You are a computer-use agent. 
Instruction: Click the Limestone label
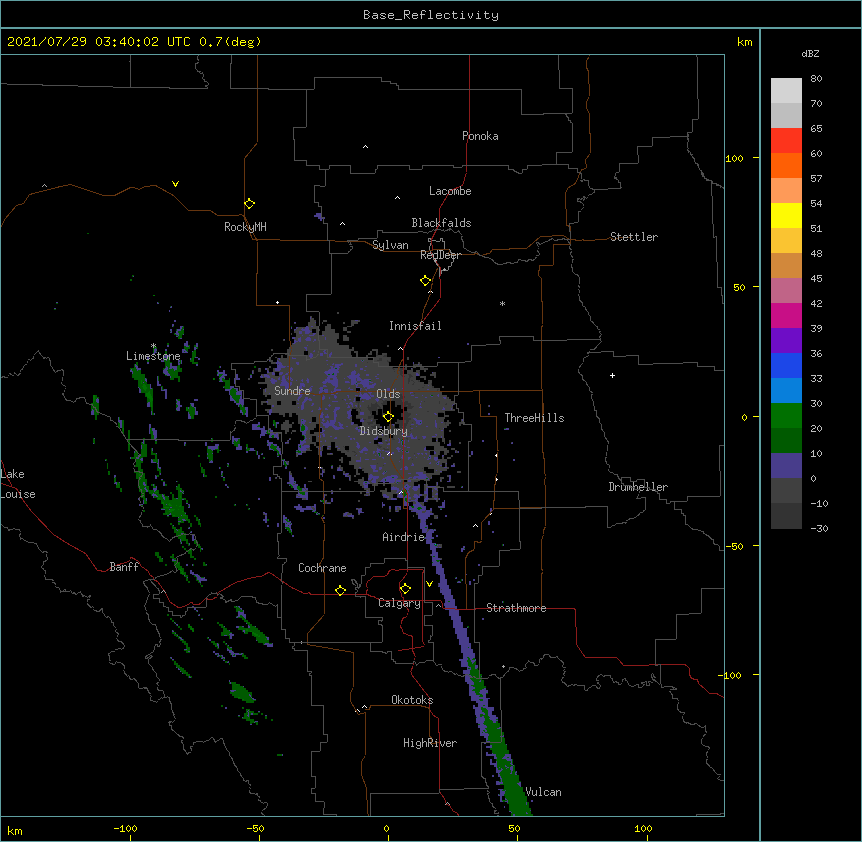pos(153,356)
